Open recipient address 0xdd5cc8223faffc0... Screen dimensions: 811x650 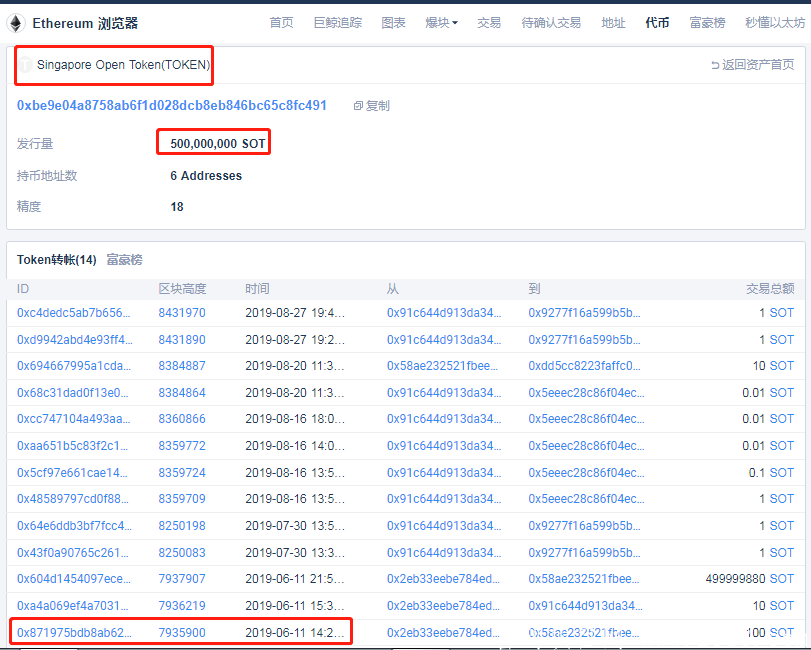tap(584, 366)
